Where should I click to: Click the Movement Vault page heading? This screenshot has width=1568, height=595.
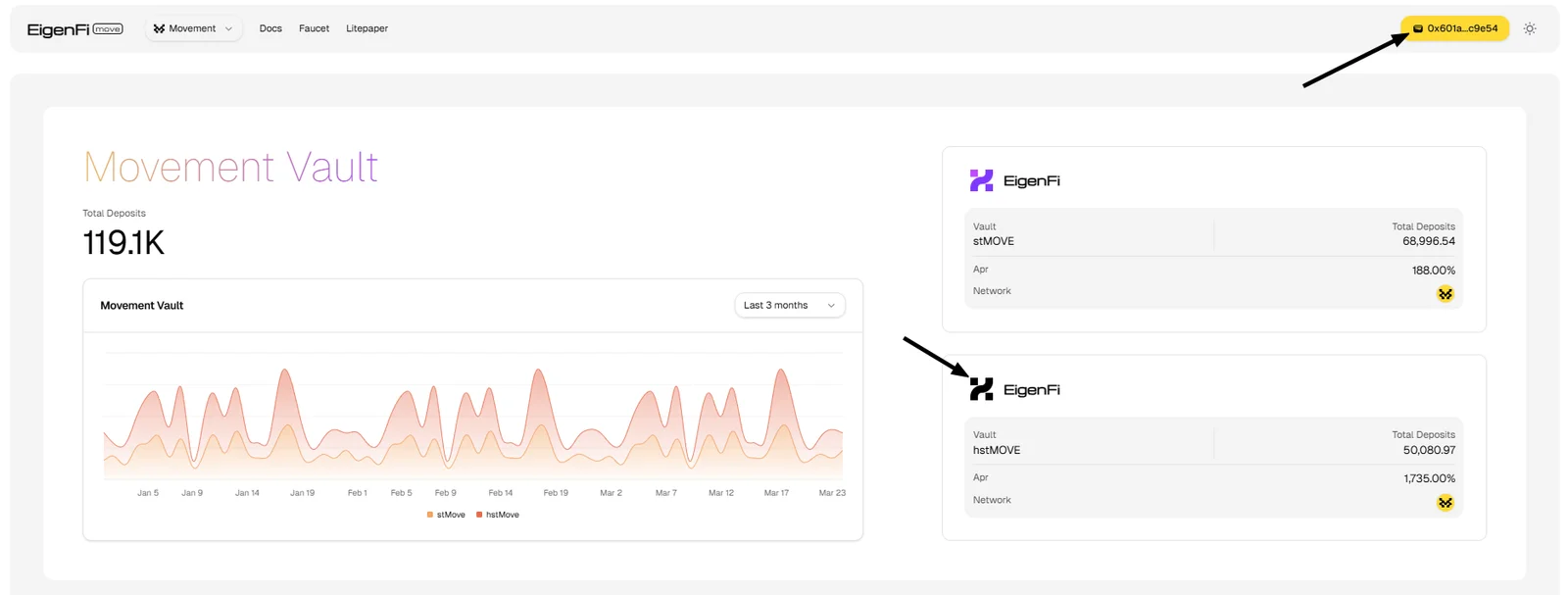(230, 167)
